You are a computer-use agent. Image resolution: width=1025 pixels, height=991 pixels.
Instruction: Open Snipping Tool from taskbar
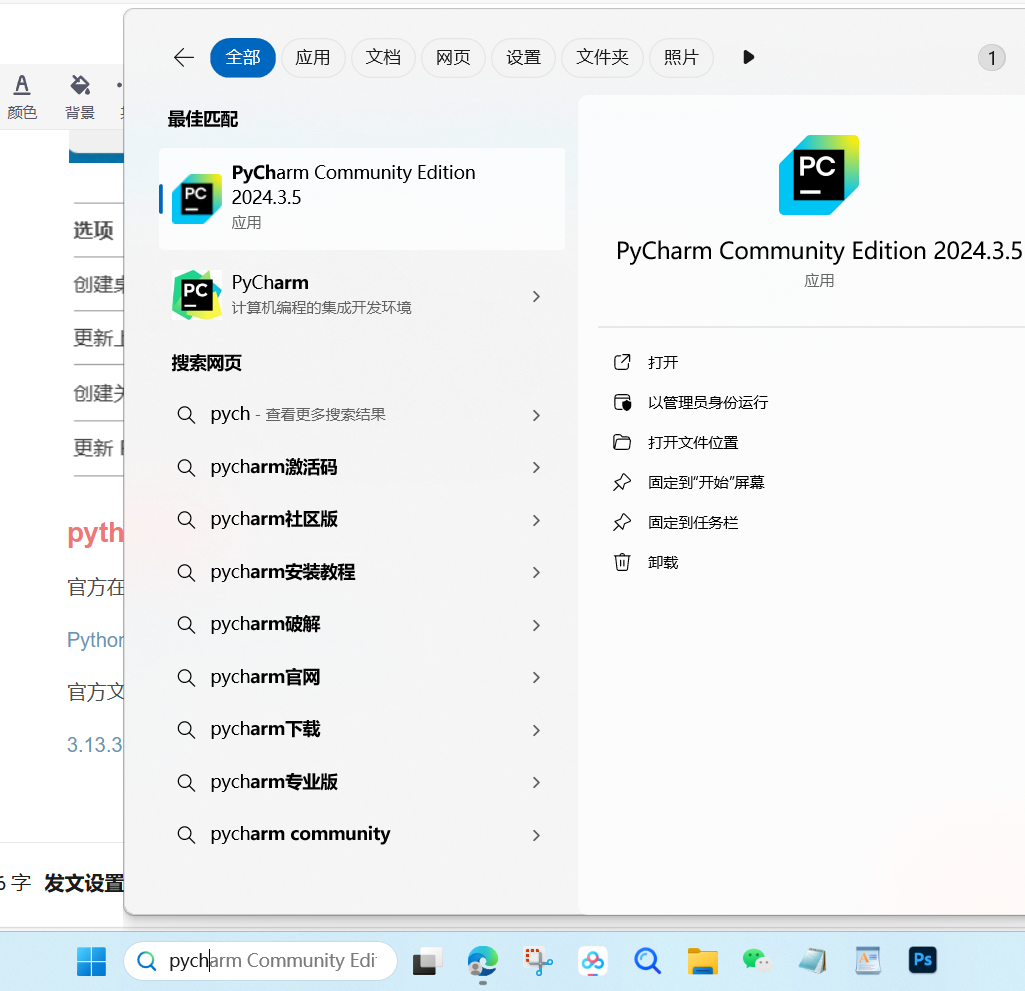click(x=538, y=961)
